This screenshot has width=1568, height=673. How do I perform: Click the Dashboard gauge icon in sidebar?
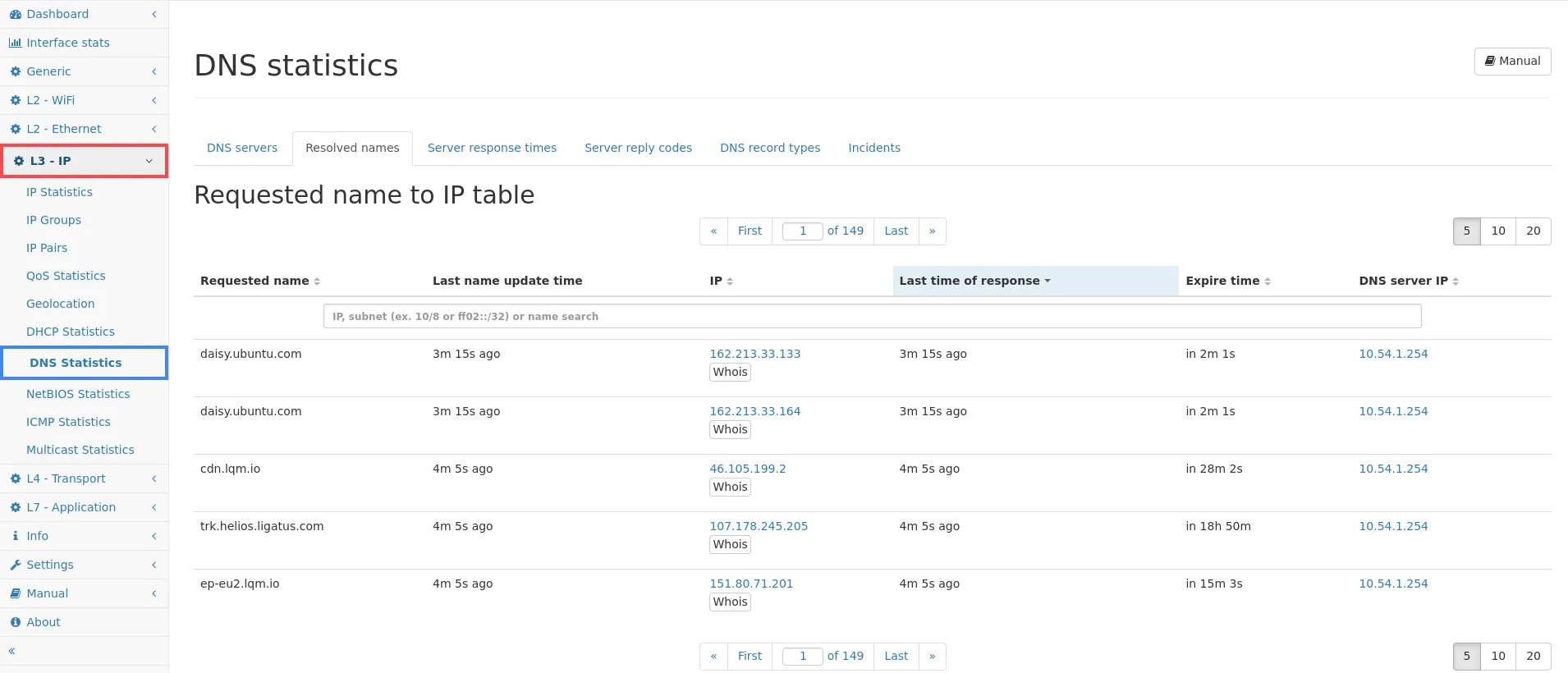[15, 14]
